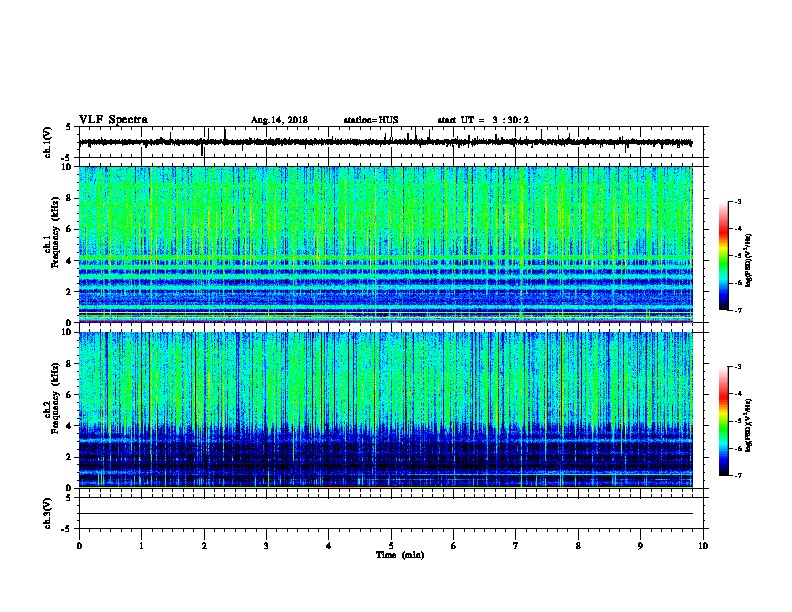Image resolution: width=792 pixels, height=612 pixels.
Task: Click the "VLF Spectra" title text
Action: coord(114,120)
